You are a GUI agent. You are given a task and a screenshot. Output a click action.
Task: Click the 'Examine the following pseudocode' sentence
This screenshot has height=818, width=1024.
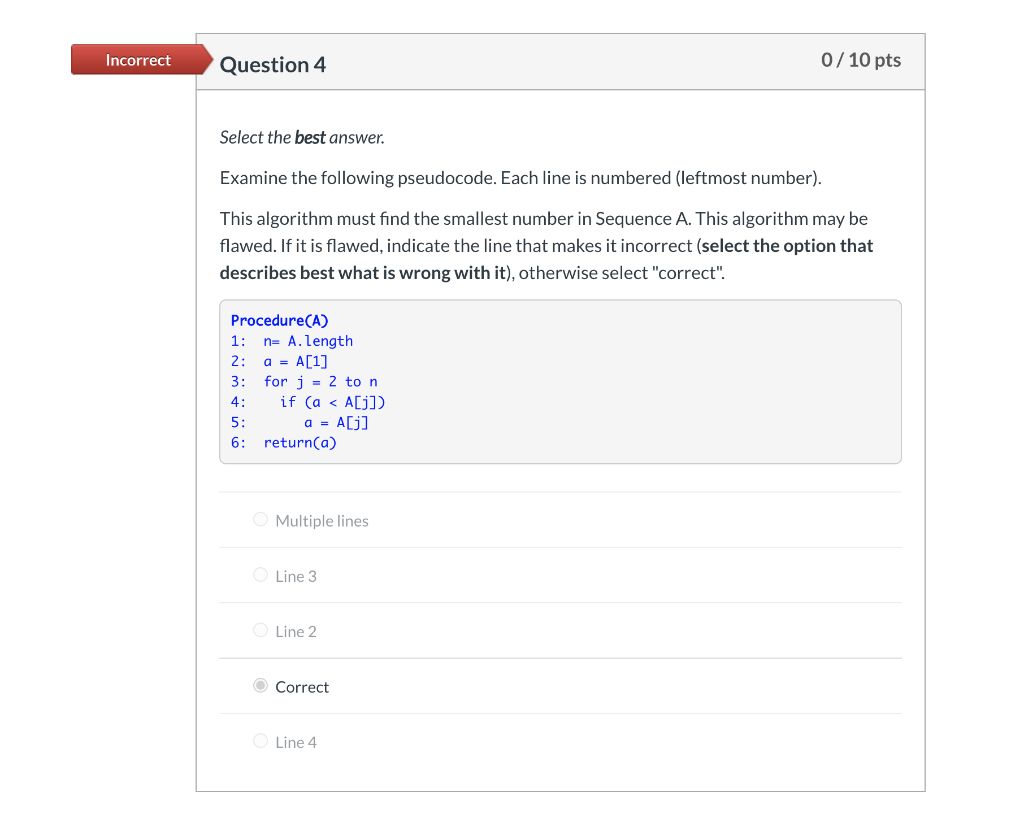coord(520,178)
